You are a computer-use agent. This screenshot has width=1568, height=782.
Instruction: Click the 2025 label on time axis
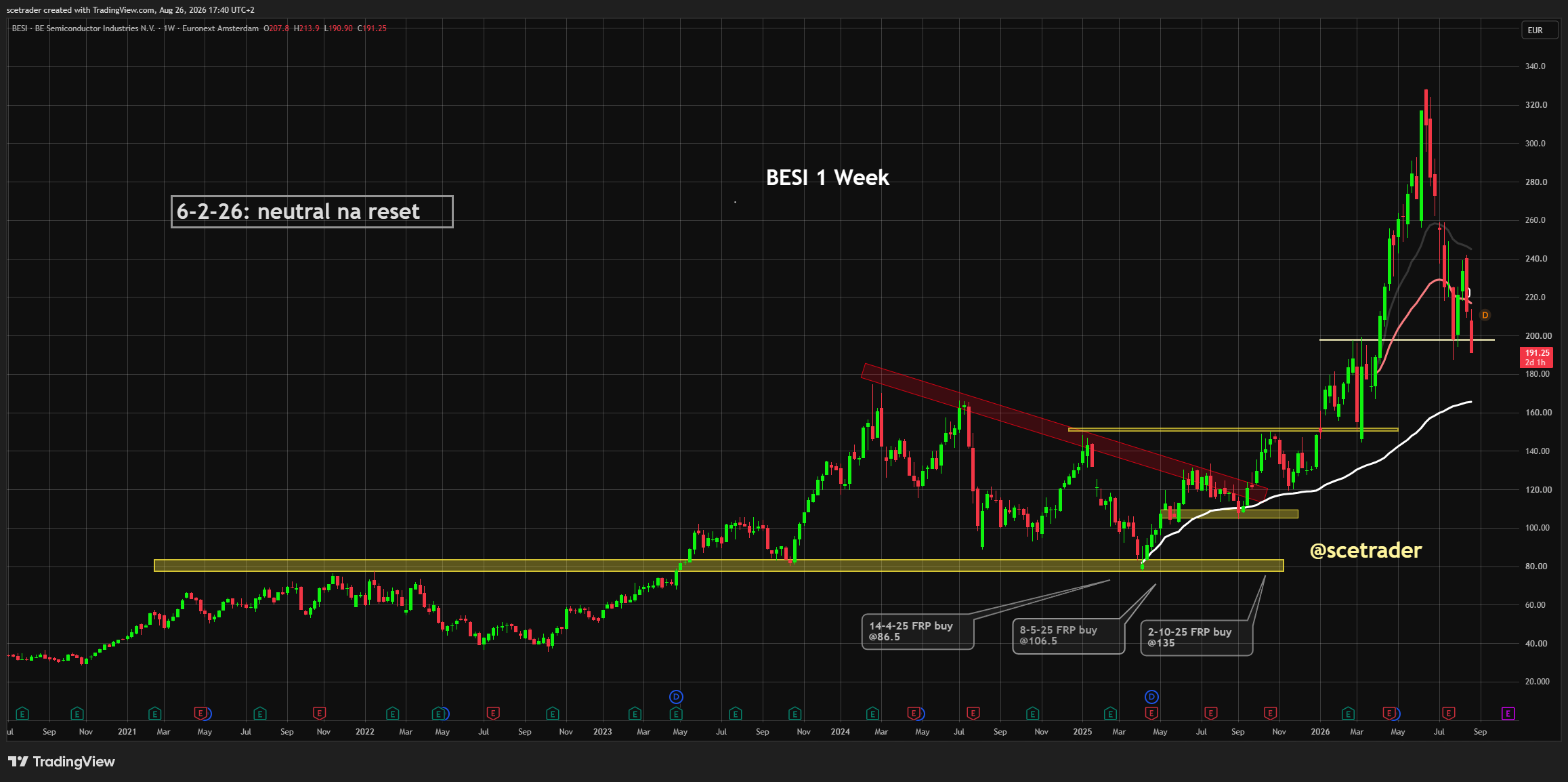tap(1082, 732)
